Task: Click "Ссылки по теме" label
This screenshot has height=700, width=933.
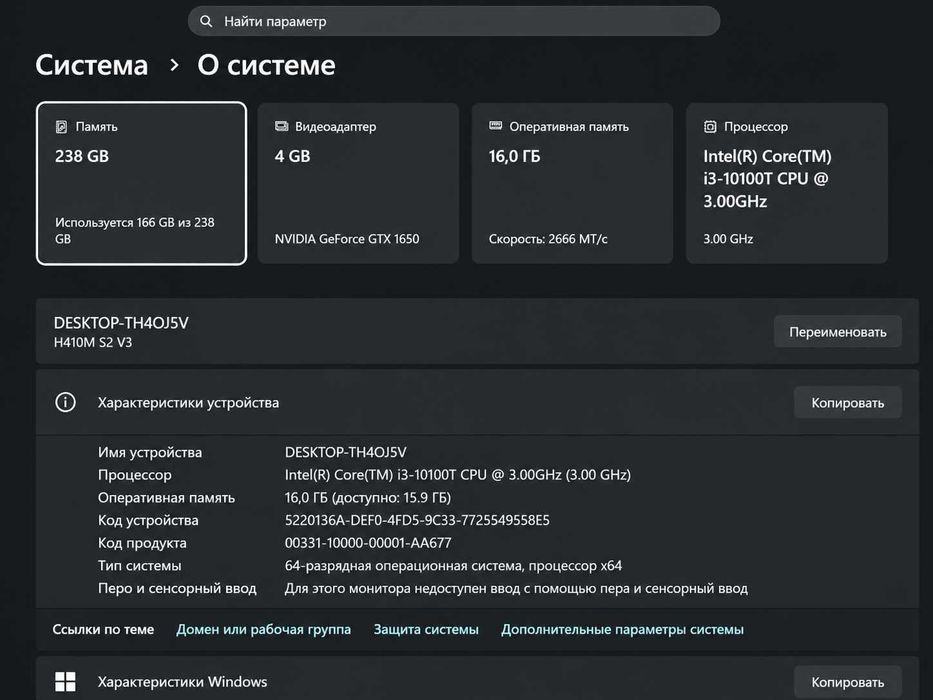Action: click(x=103, y=629)
